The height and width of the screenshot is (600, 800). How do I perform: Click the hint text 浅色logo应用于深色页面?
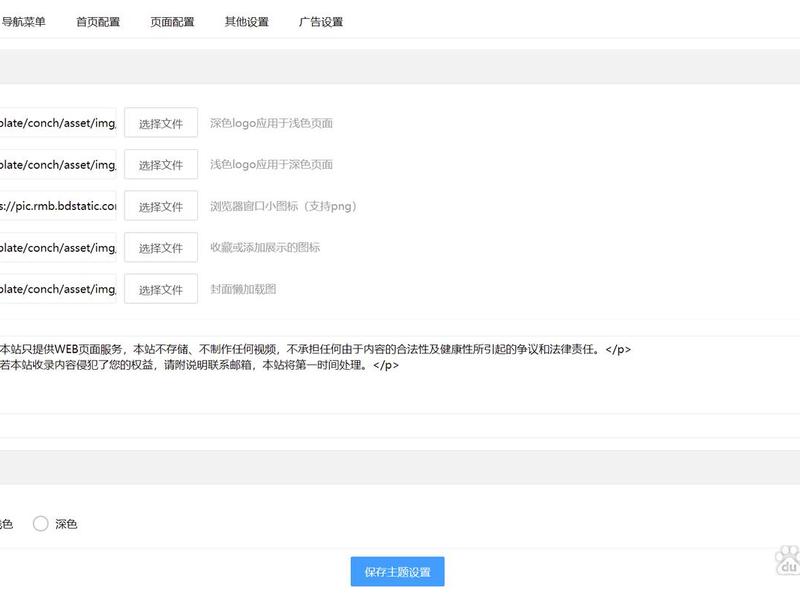pyautogui.click(x=271, y=164)
